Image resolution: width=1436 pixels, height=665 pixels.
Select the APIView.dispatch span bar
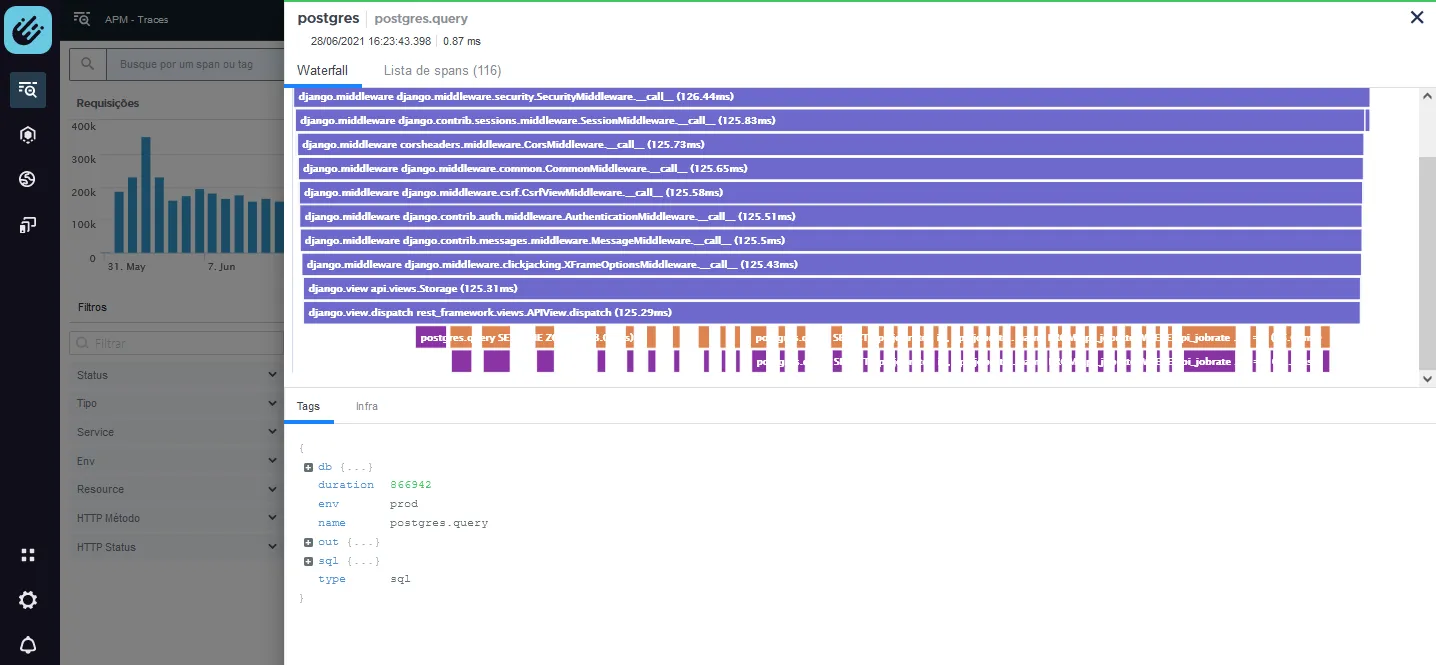831,313
